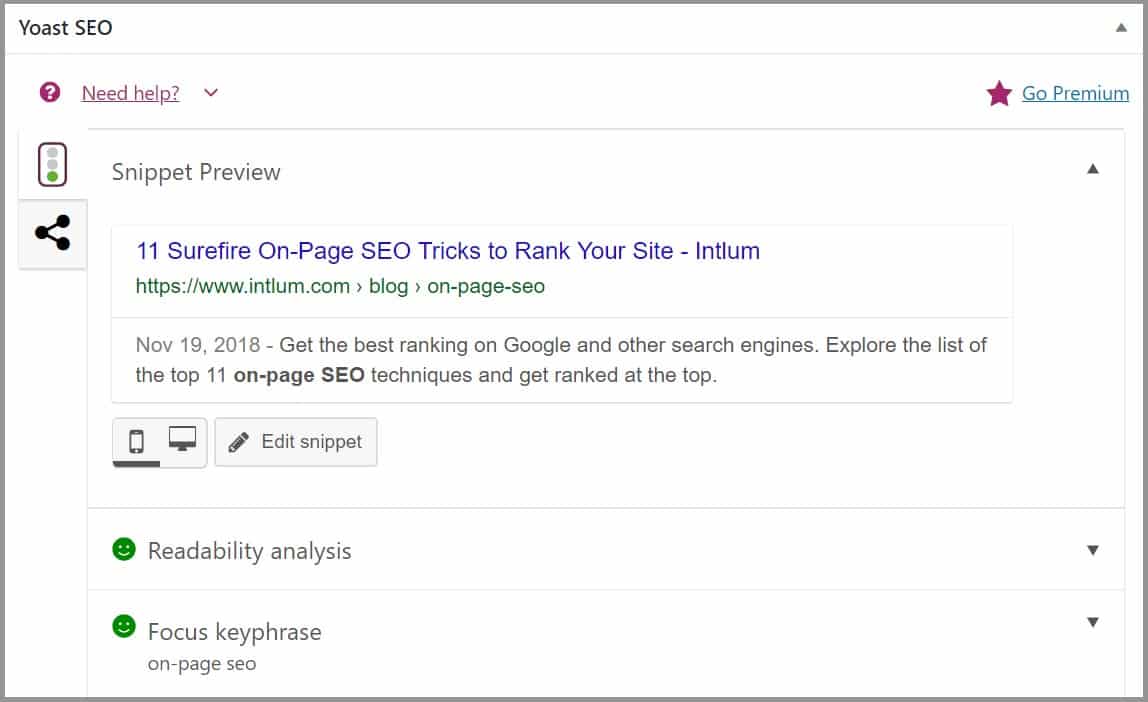Switch to the social share tab
The image size is (1148, 702).
coord(53,233)
